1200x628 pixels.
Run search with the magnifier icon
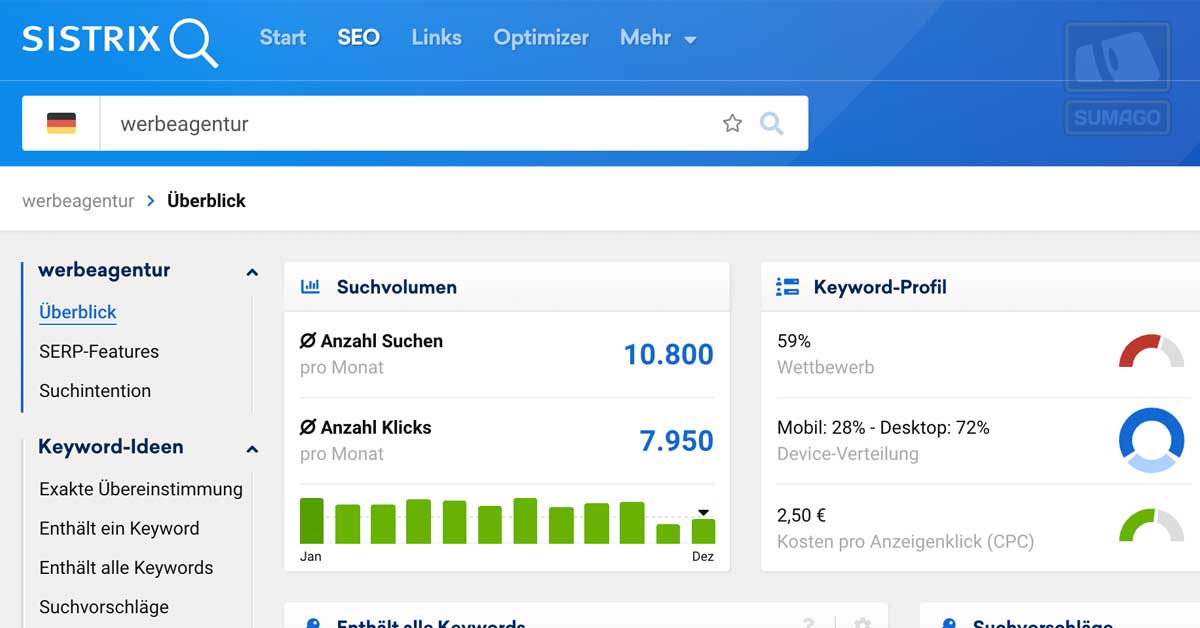point(772,123)
